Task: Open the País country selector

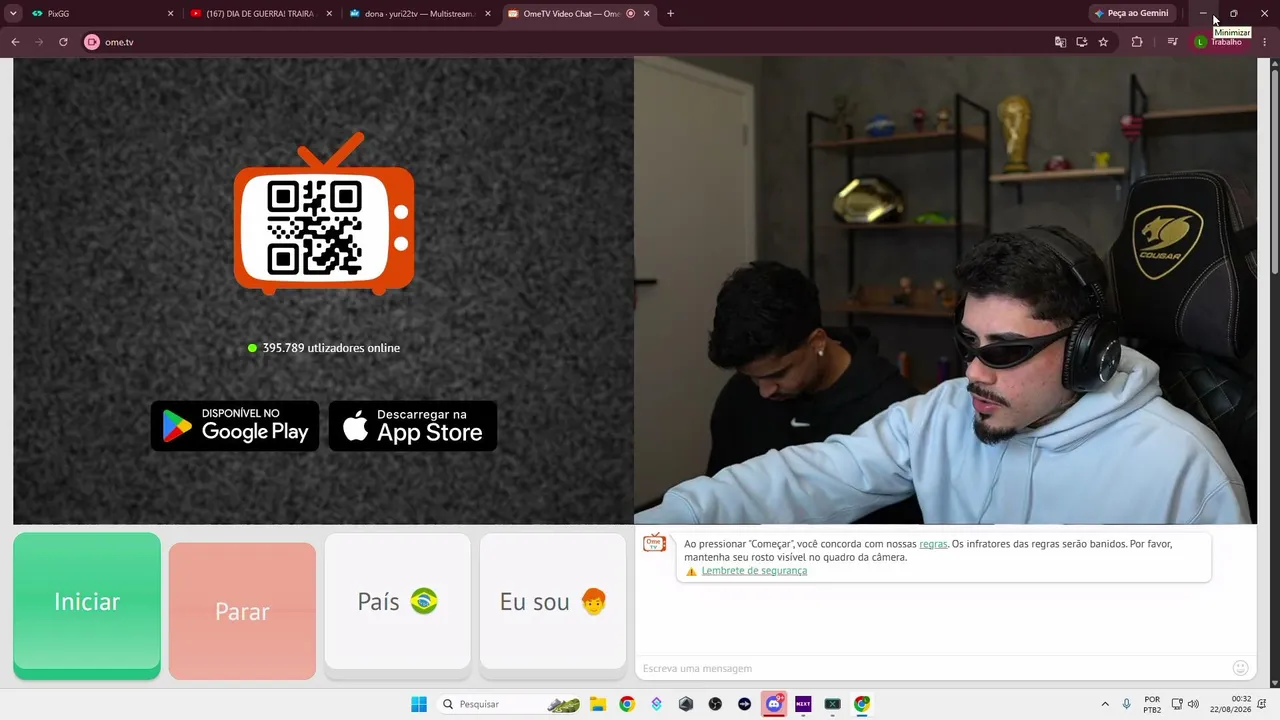Action: [x=397, y=601]
